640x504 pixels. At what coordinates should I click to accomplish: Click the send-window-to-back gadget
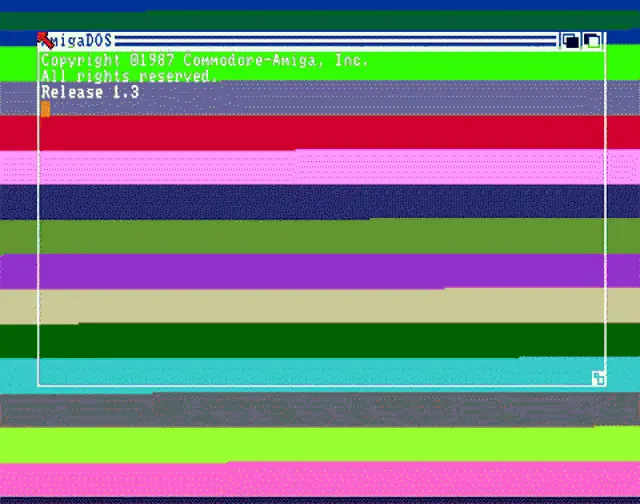[x=570, y=41]
